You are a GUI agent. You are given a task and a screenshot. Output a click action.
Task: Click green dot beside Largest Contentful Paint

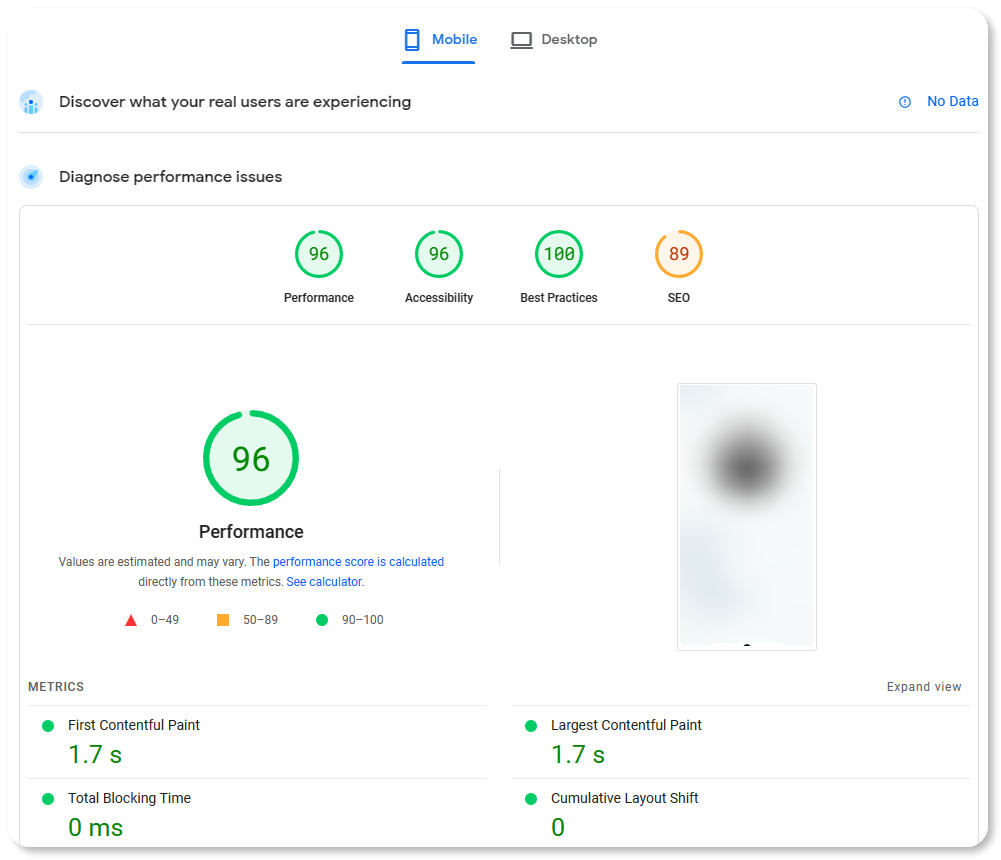[x=531, y=726]
